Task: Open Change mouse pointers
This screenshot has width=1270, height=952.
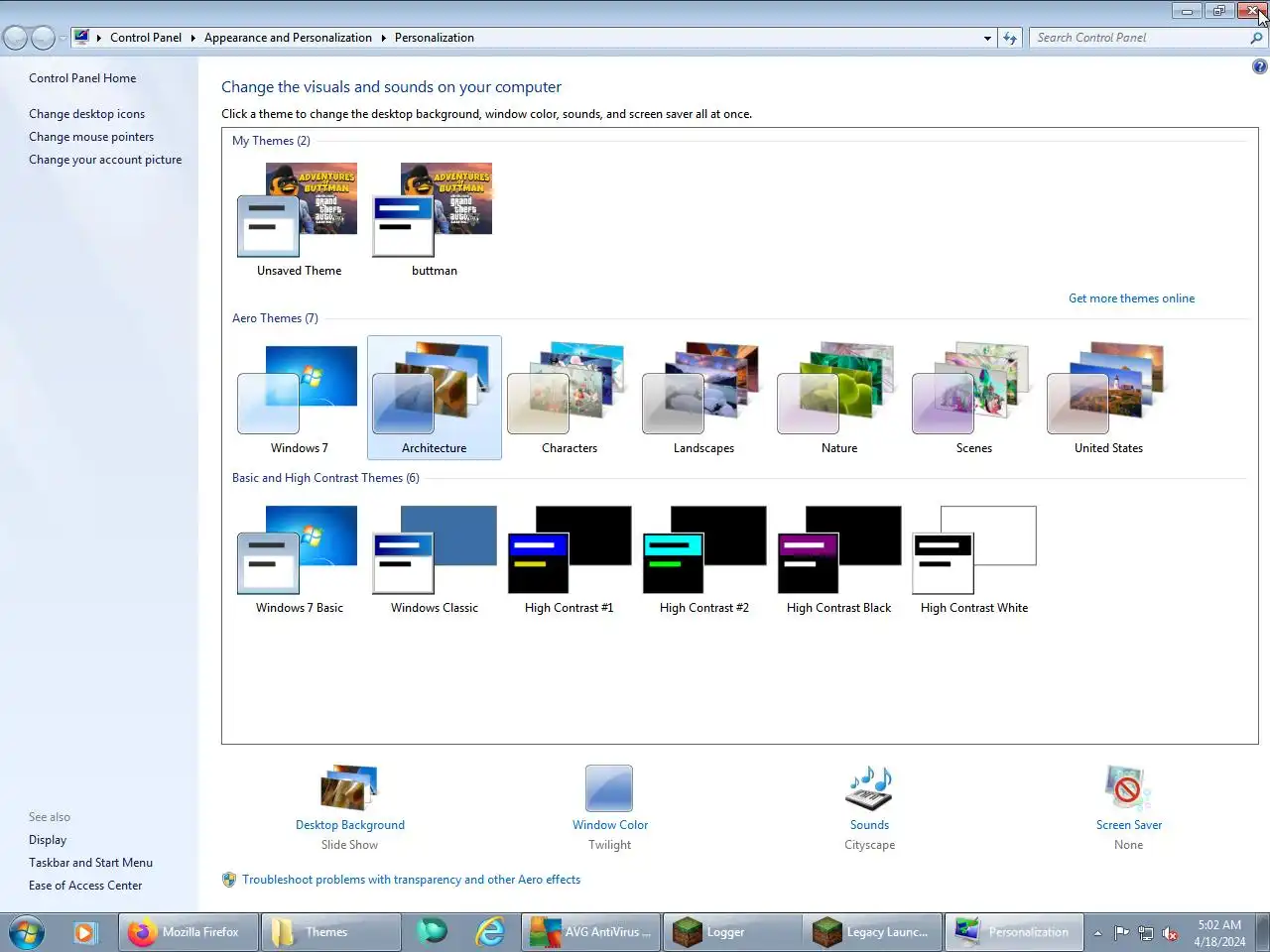Action: tap(91, 137)
